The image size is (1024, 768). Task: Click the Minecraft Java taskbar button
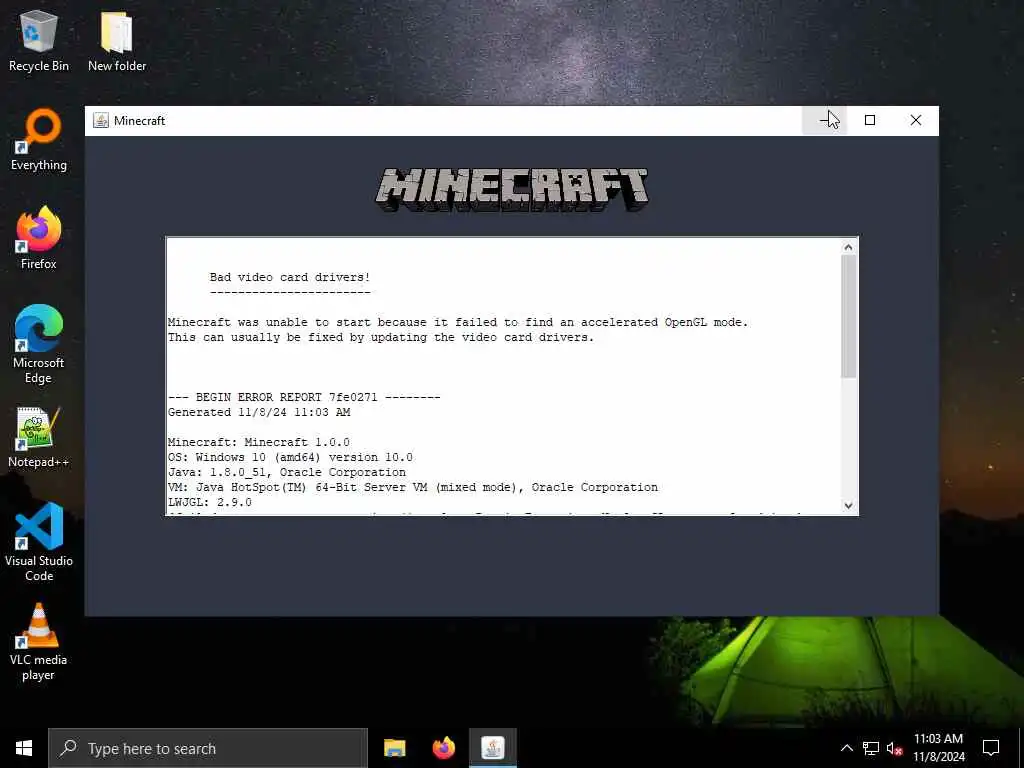click(x=493, y=748)
